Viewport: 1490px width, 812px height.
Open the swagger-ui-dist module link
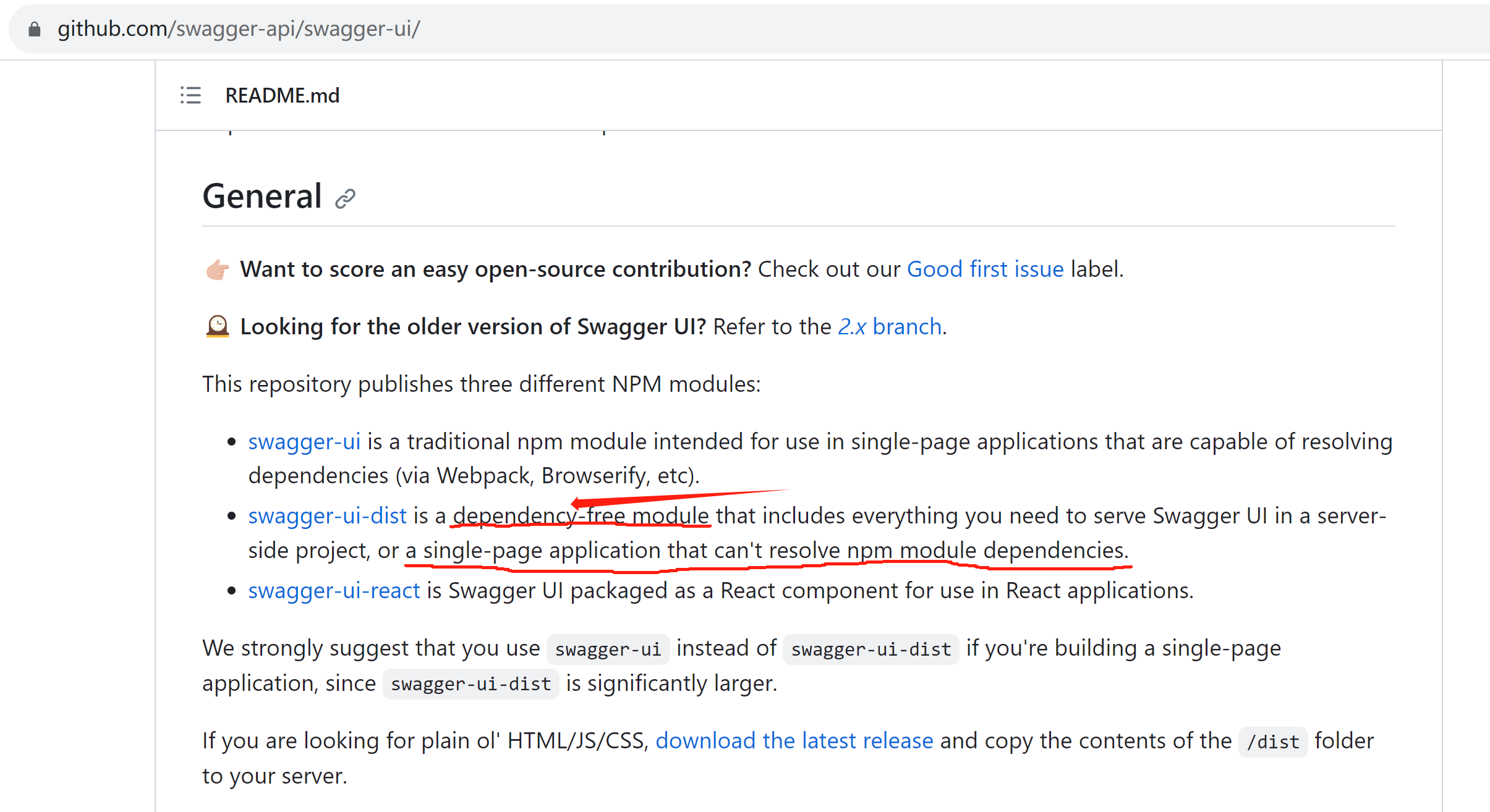pos(327,515)
